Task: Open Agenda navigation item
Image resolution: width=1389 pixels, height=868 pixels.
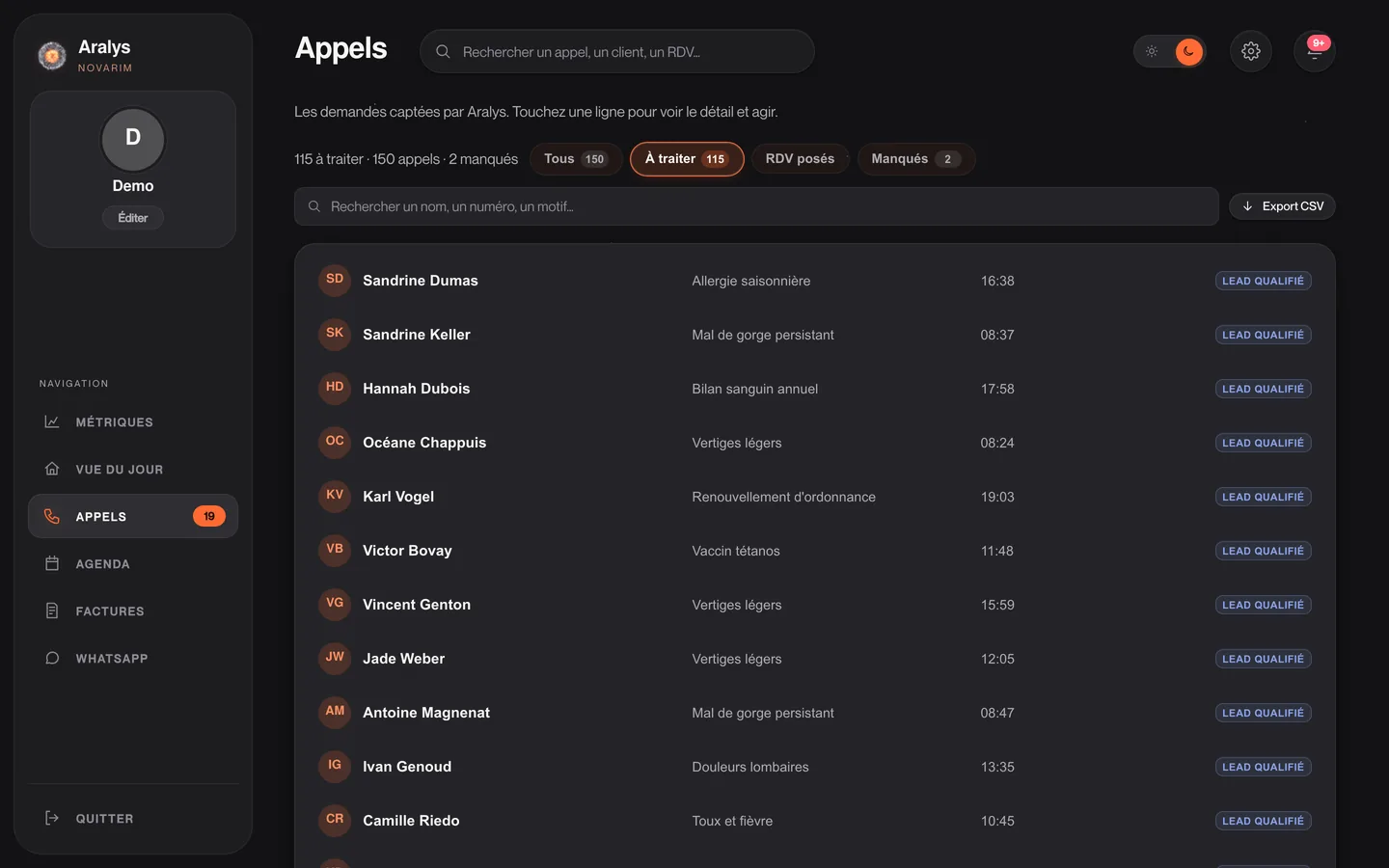Action: click(133, 563)
